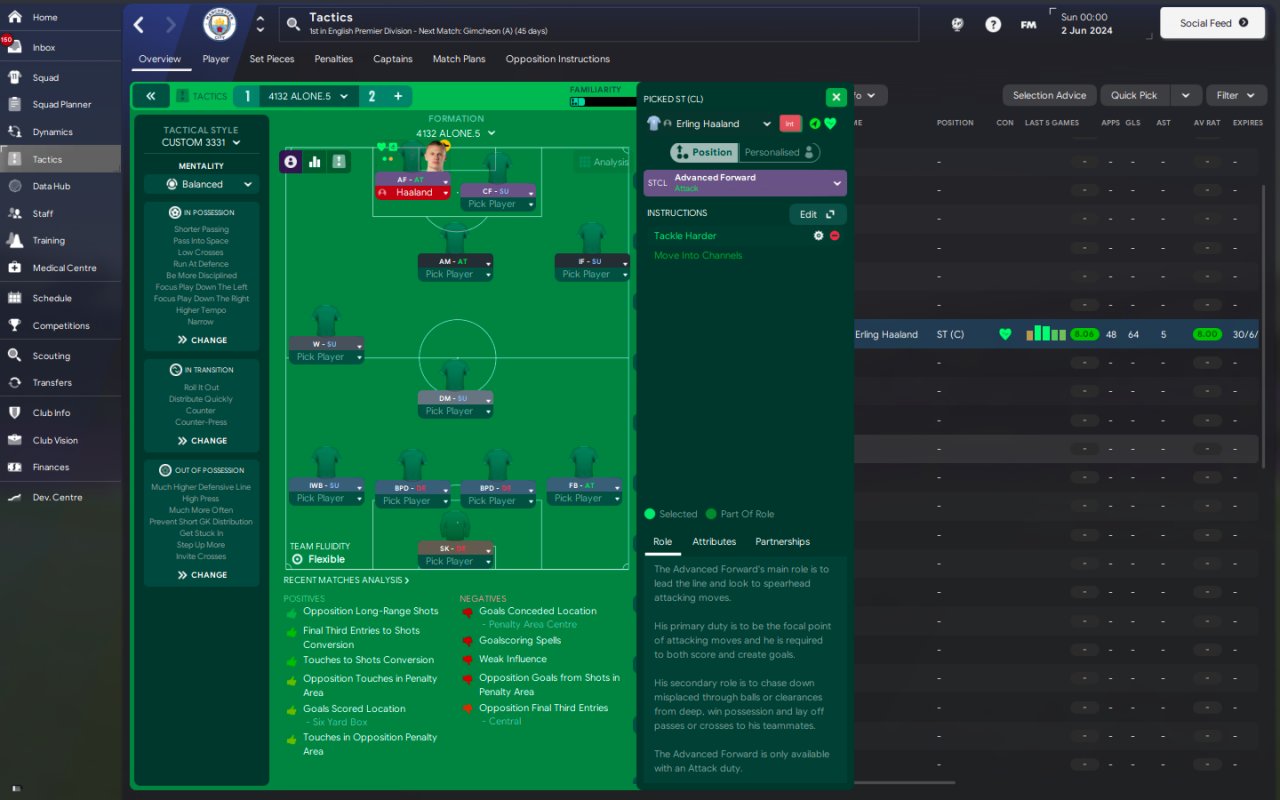Show the pitch bar-chart analysis view
Screen dimensions: 1280x800
(x=315, y=161)
